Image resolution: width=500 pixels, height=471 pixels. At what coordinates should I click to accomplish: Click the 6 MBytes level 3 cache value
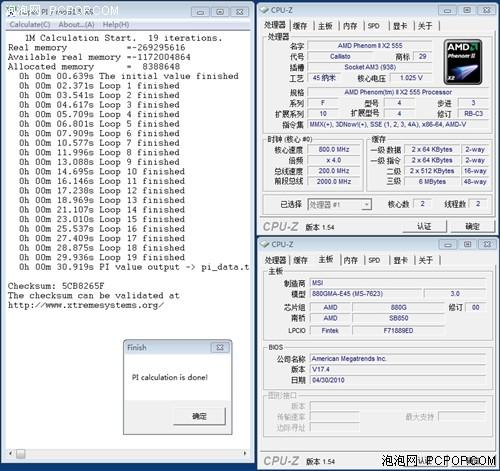[x=432, y=181]
